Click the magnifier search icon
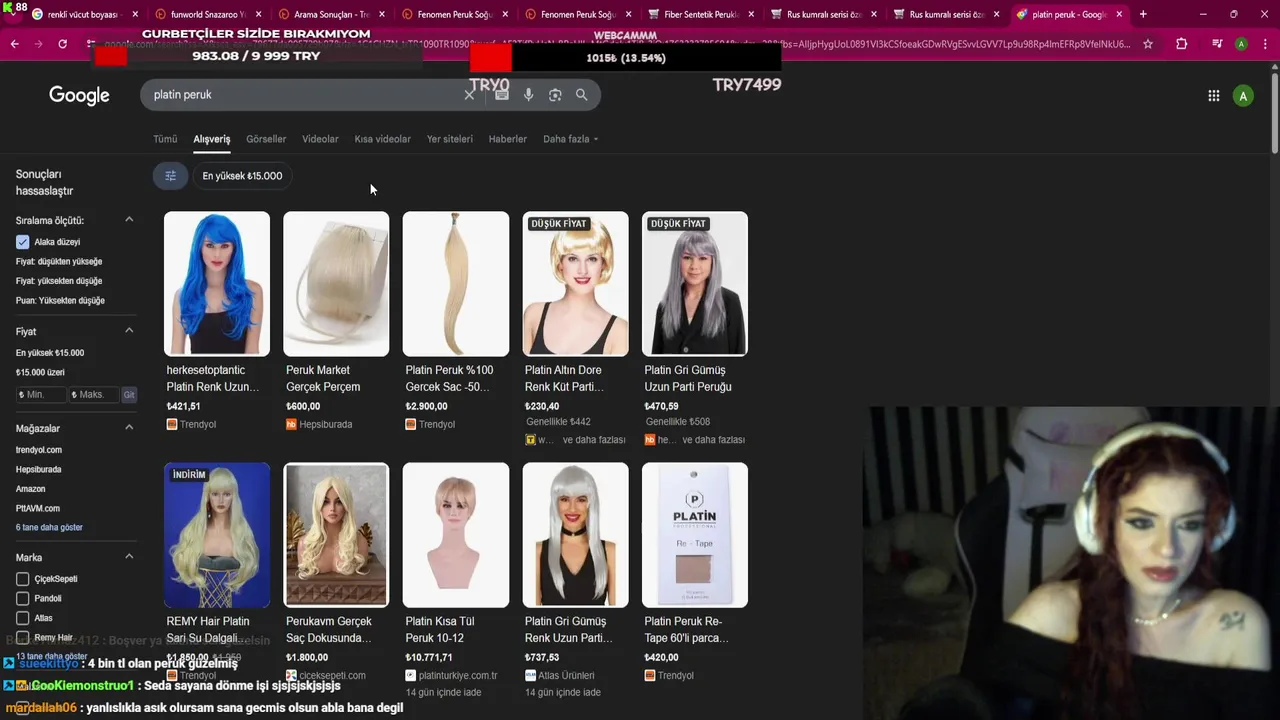Viewport: 1280px width, 720px height. coord(581,94)
